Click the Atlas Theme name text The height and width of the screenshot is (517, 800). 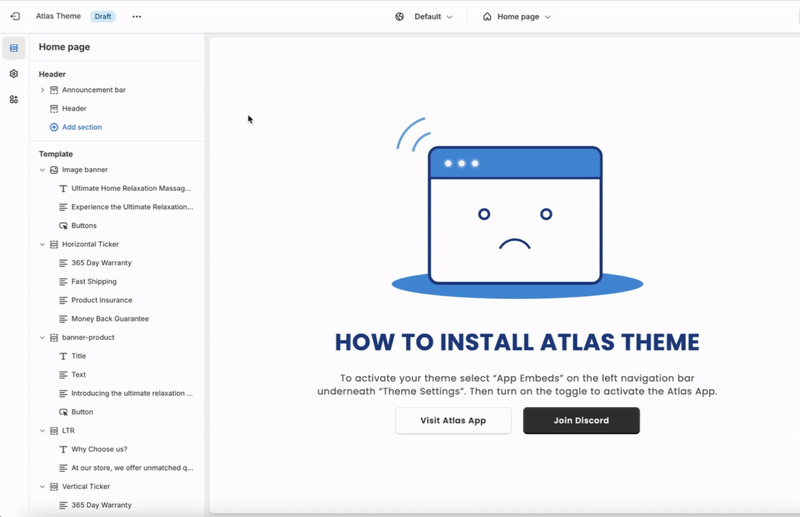coord(58,16)
